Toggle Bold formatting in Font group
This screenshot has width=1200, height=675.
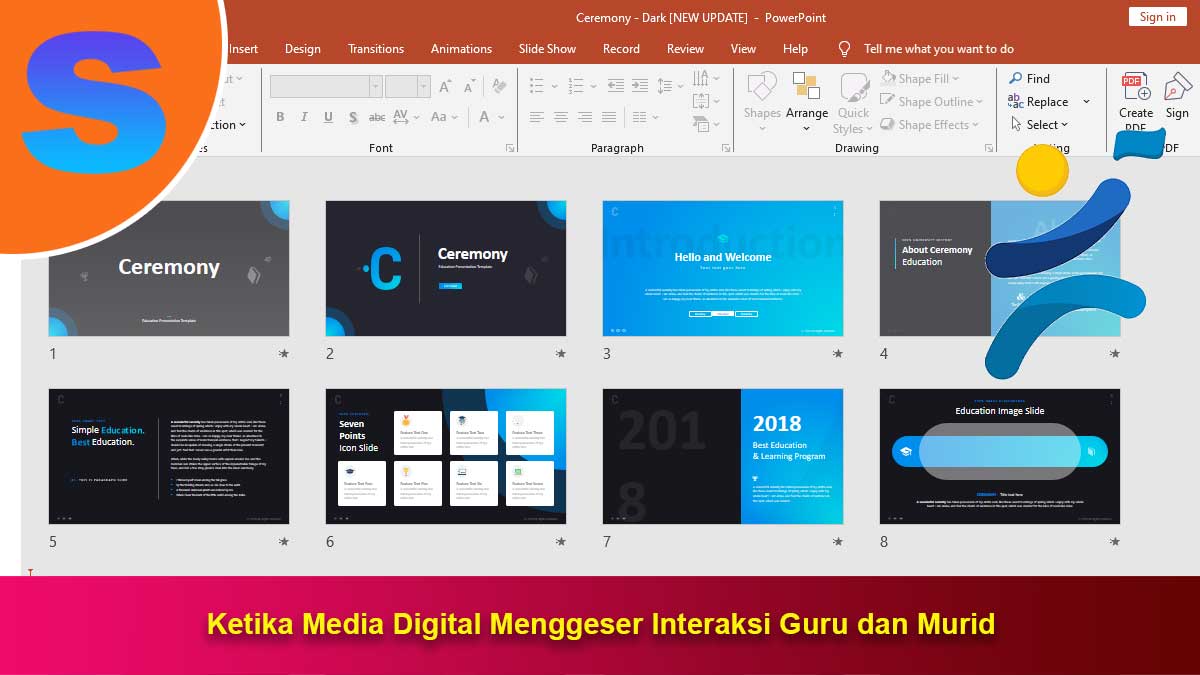point(280,117)
